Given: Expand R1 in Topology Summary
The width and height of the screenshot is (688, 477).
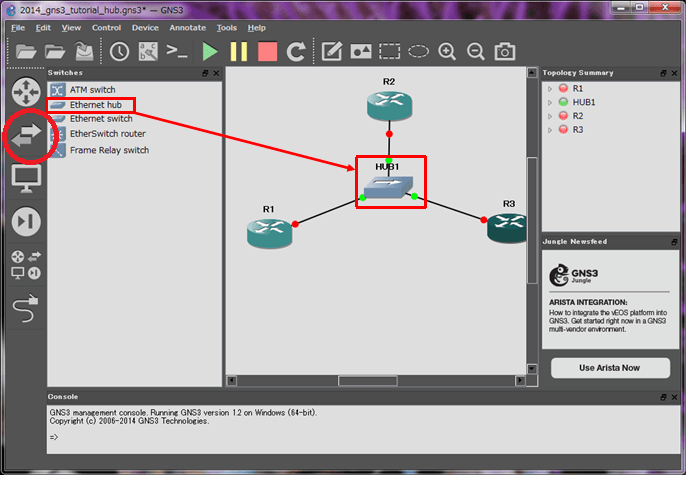Looking at the screenshot, I should click(x=550, y=89).
